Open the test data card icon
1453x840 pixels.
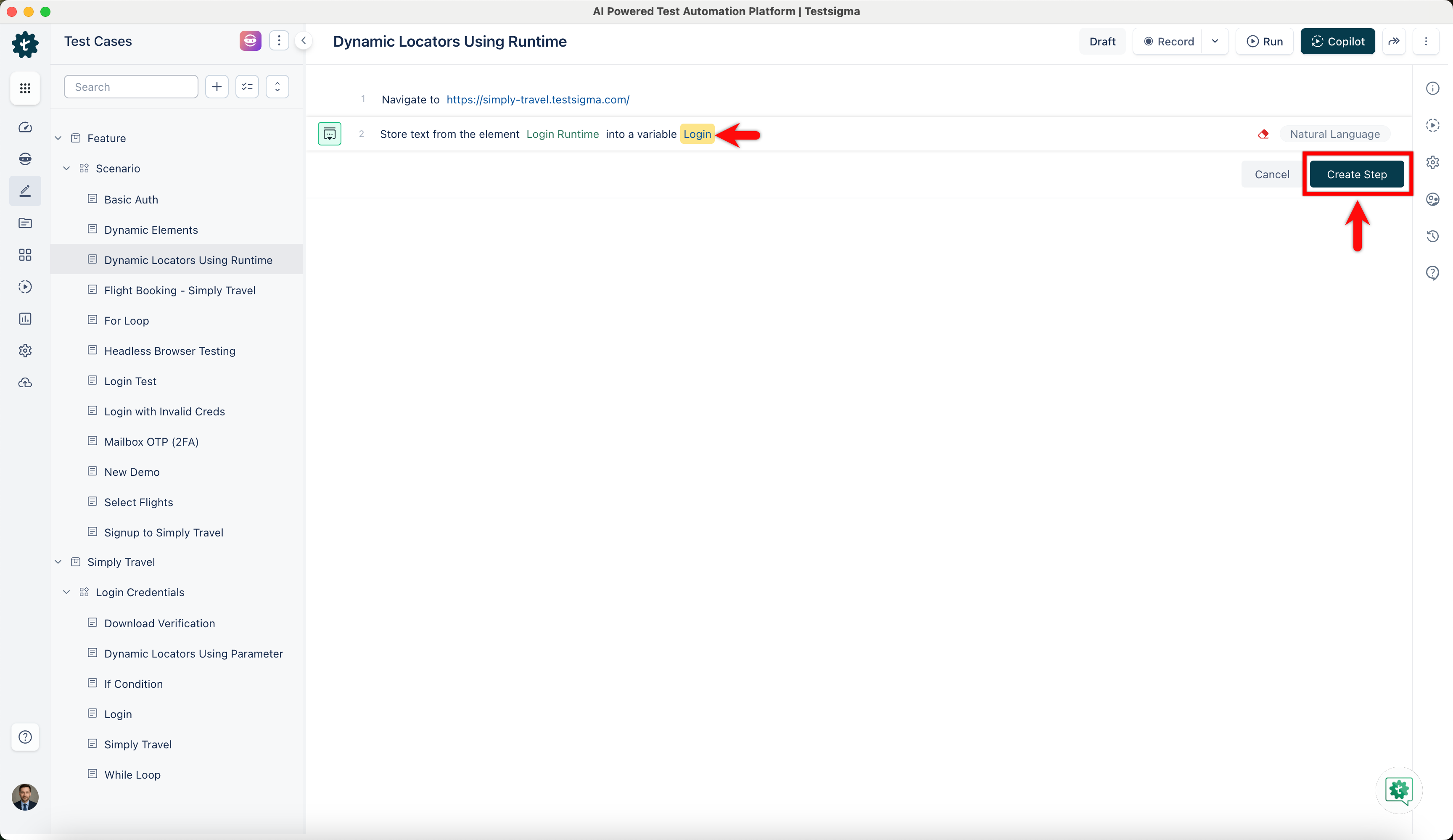point(25,223)
